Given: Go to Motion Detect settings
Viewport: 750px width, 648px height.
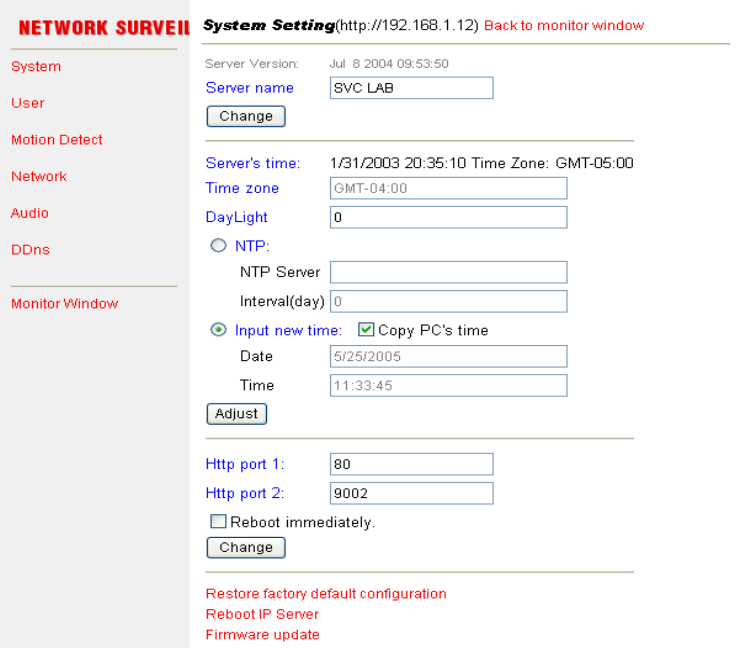Looking at the screenshot, I should 56,140.
